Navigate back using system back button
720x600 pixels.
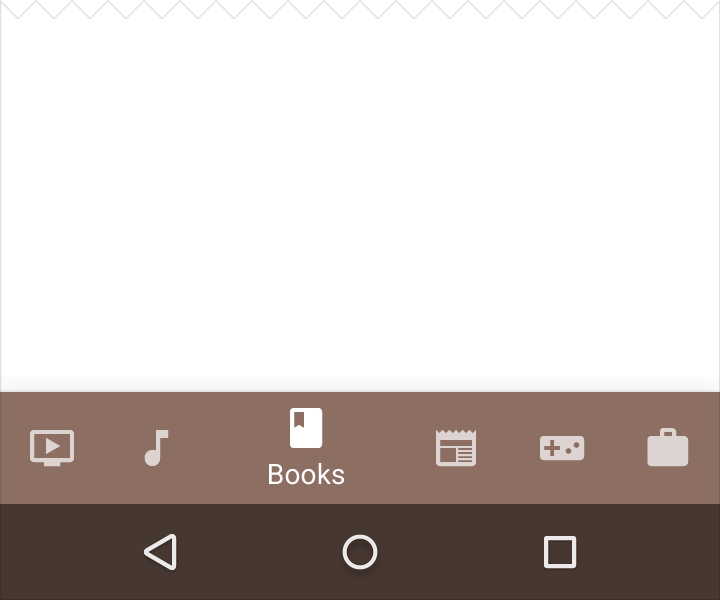click(161, 552)
